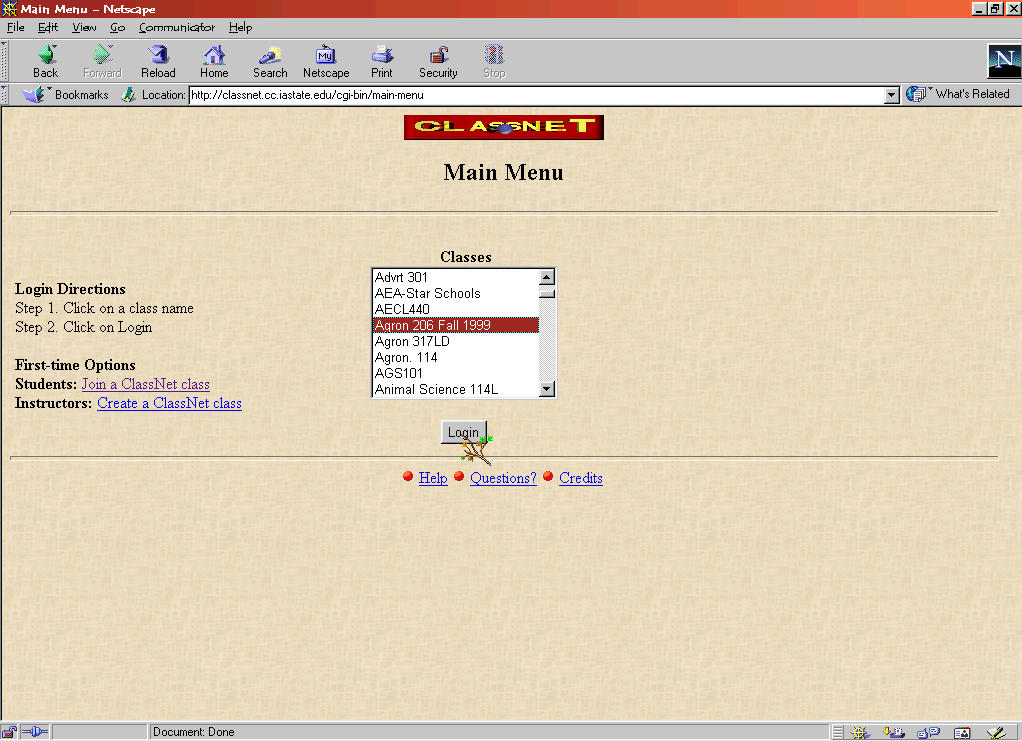Expand the Location URL dropdown arrow

coord(892,95)
